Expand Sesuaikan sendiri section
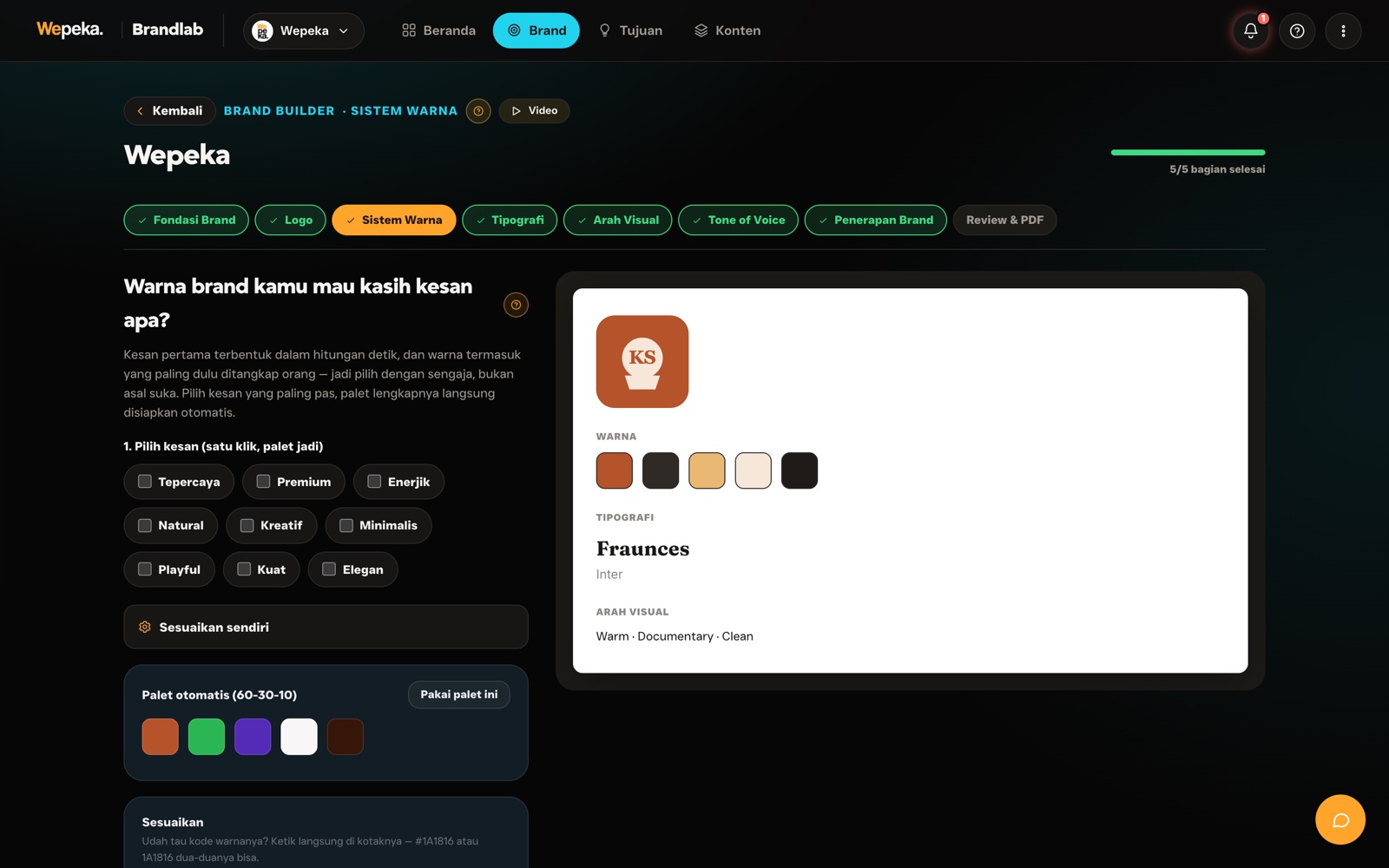This screenshot has height=868, width=1389. (326, 627)
